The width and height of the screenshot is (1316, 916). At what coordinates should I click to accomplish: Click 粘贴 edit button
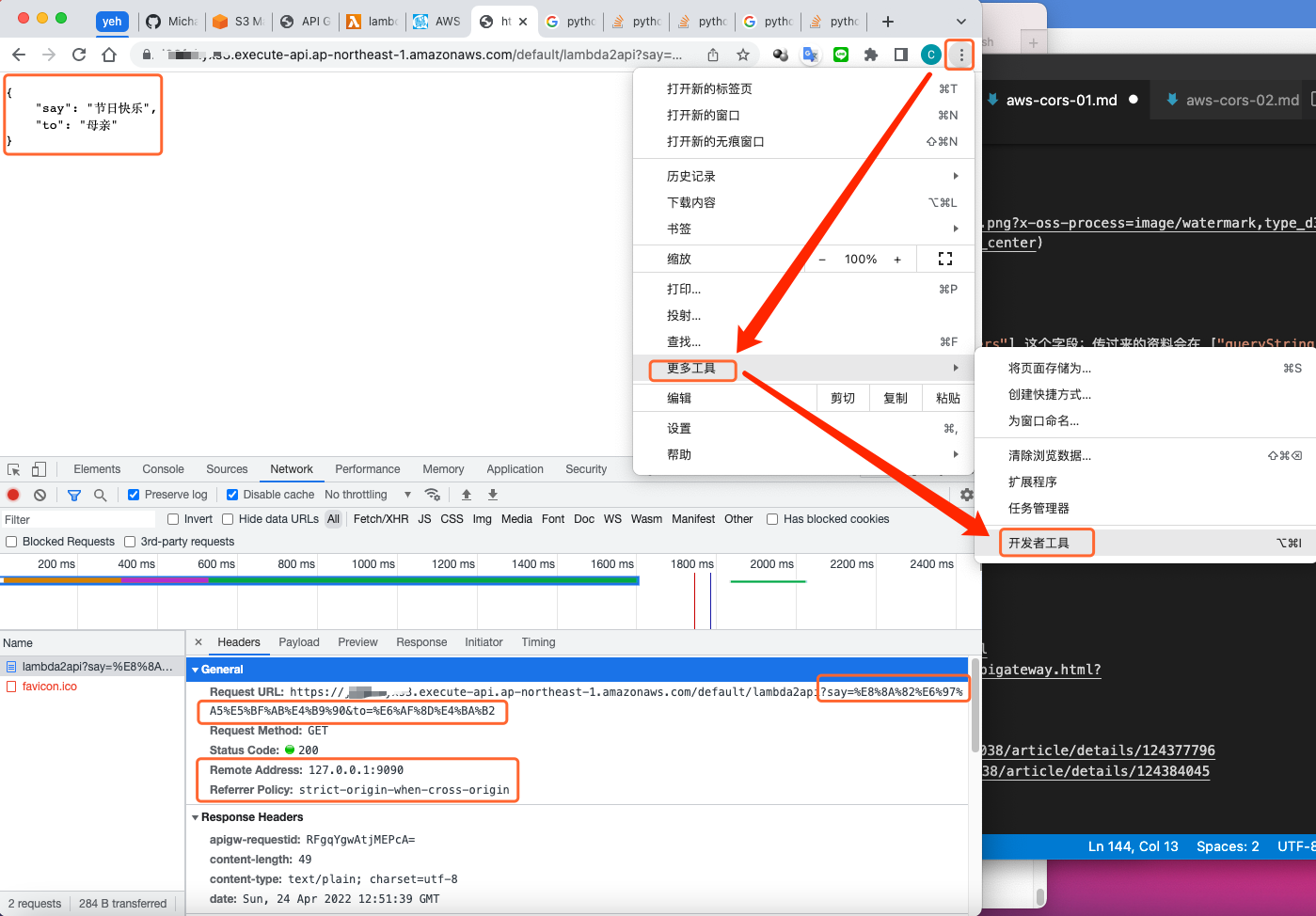click(x=948, y=398)
